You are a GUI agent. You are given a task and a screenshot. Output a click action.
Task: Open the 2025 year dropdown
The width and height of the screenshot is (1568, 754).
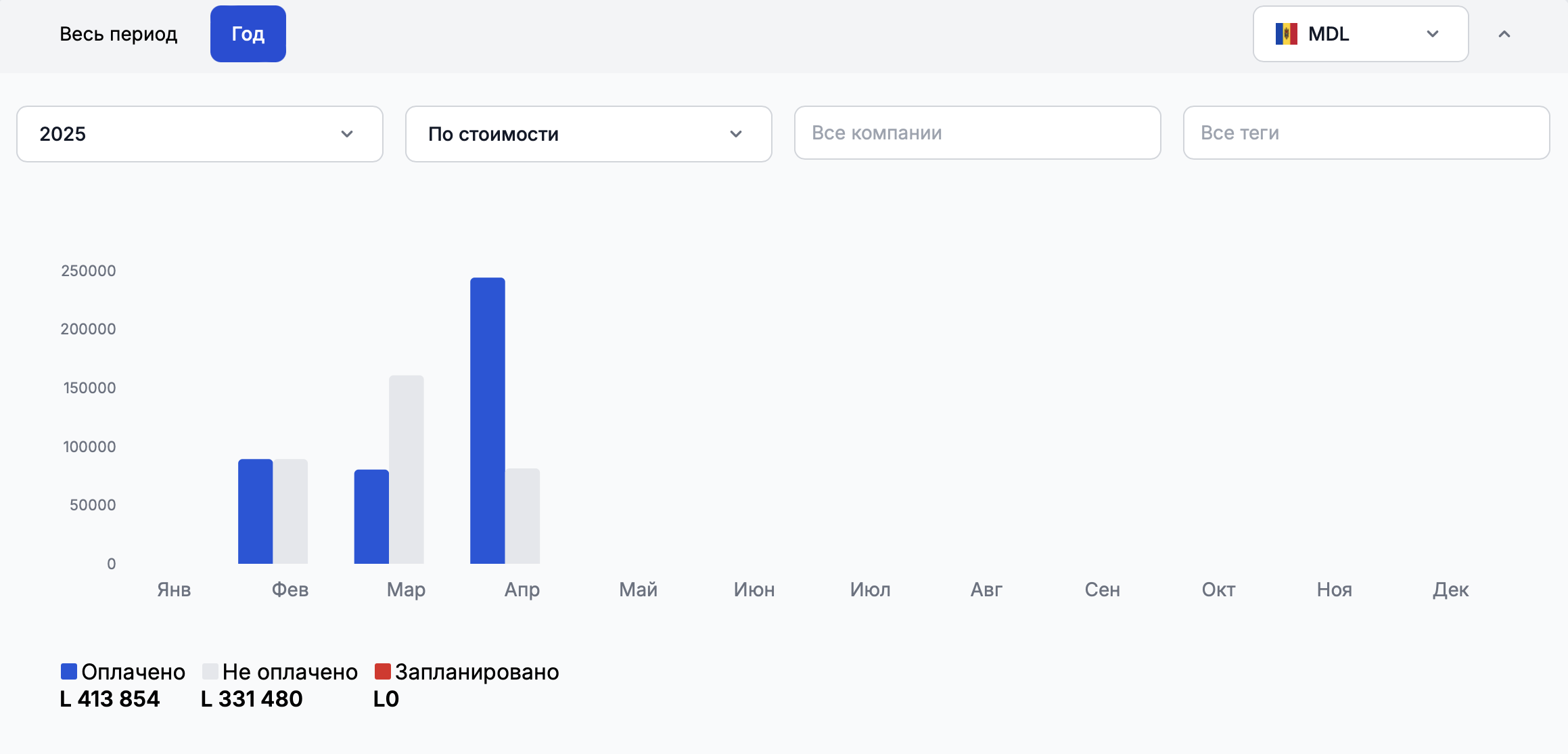(200, 134)
